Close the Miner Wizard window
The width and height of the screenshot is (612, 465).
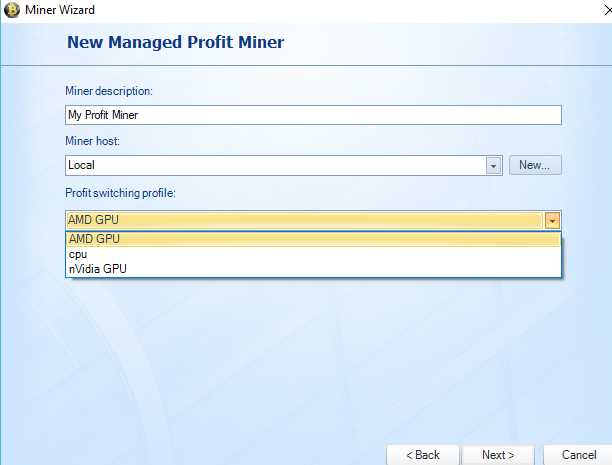click(608, 10)
